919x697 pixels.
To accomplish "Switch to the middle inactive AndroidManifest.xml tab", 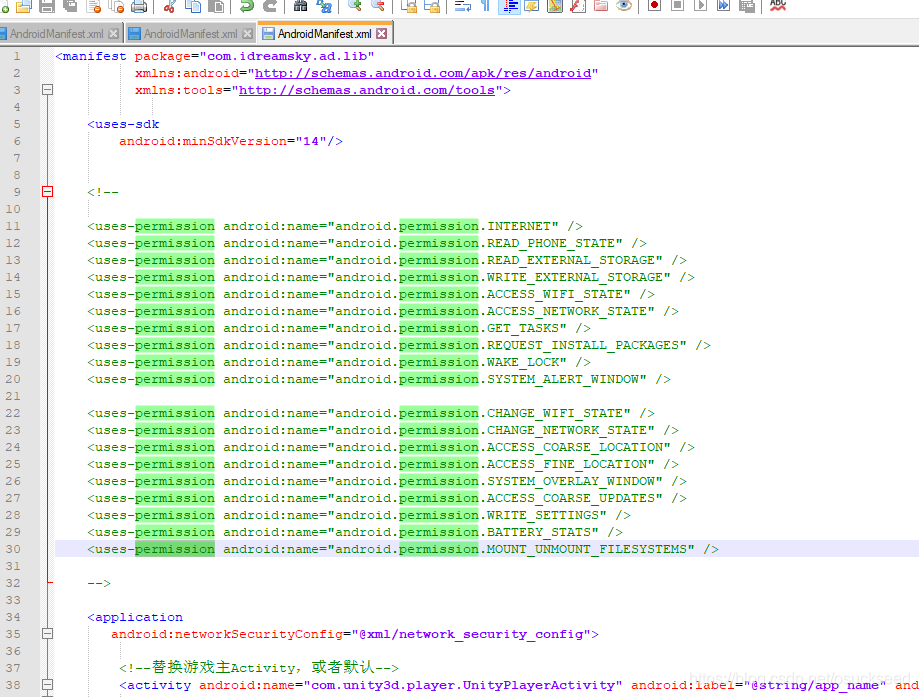I will pos(190,34).
